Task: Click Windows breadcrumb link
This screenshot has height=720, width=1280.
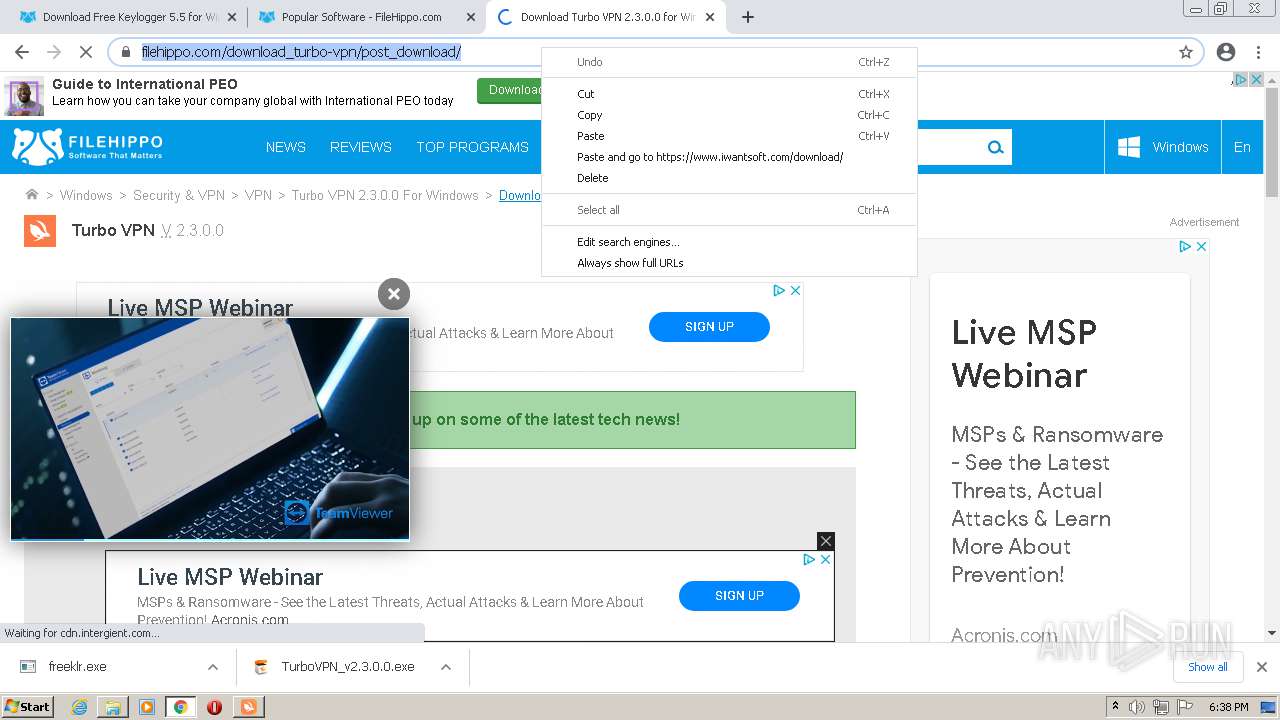Action: (86, 195)
